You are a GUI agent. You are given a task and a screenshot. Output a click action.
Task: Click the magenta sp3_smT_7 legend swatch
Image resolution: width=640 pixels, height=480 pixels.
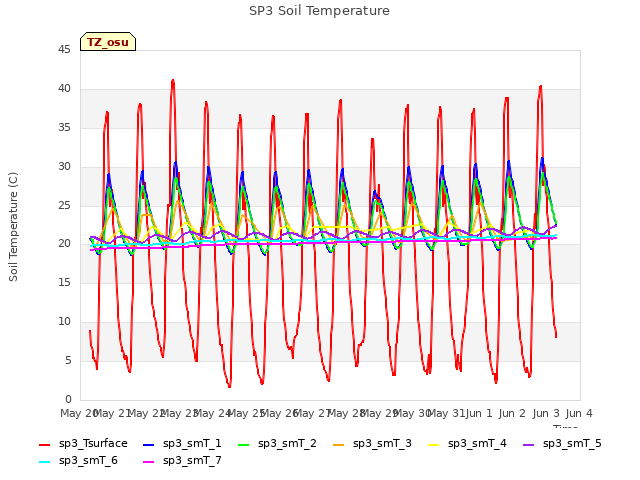click(149, 462)
